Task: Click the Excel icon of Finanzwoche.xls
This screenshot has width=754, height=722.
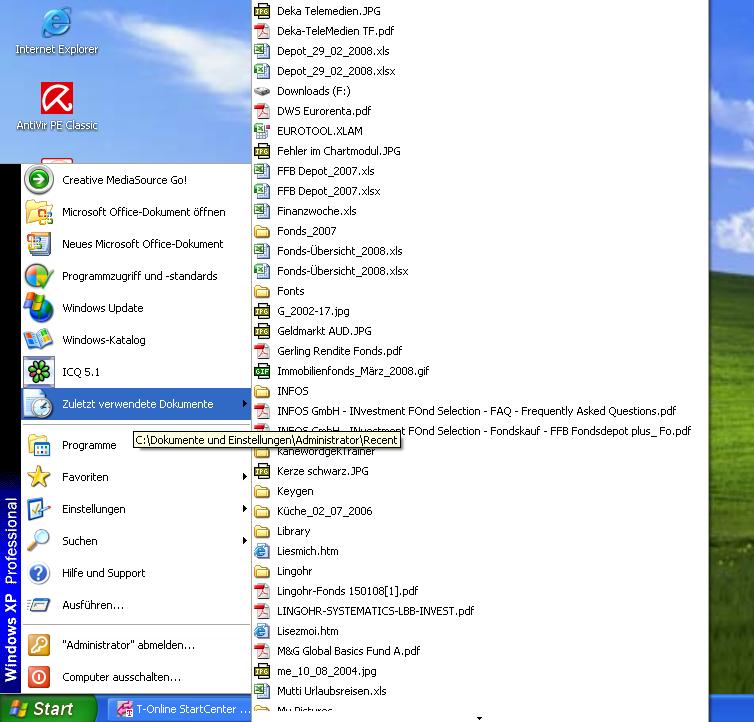Action: pos(262,211)
